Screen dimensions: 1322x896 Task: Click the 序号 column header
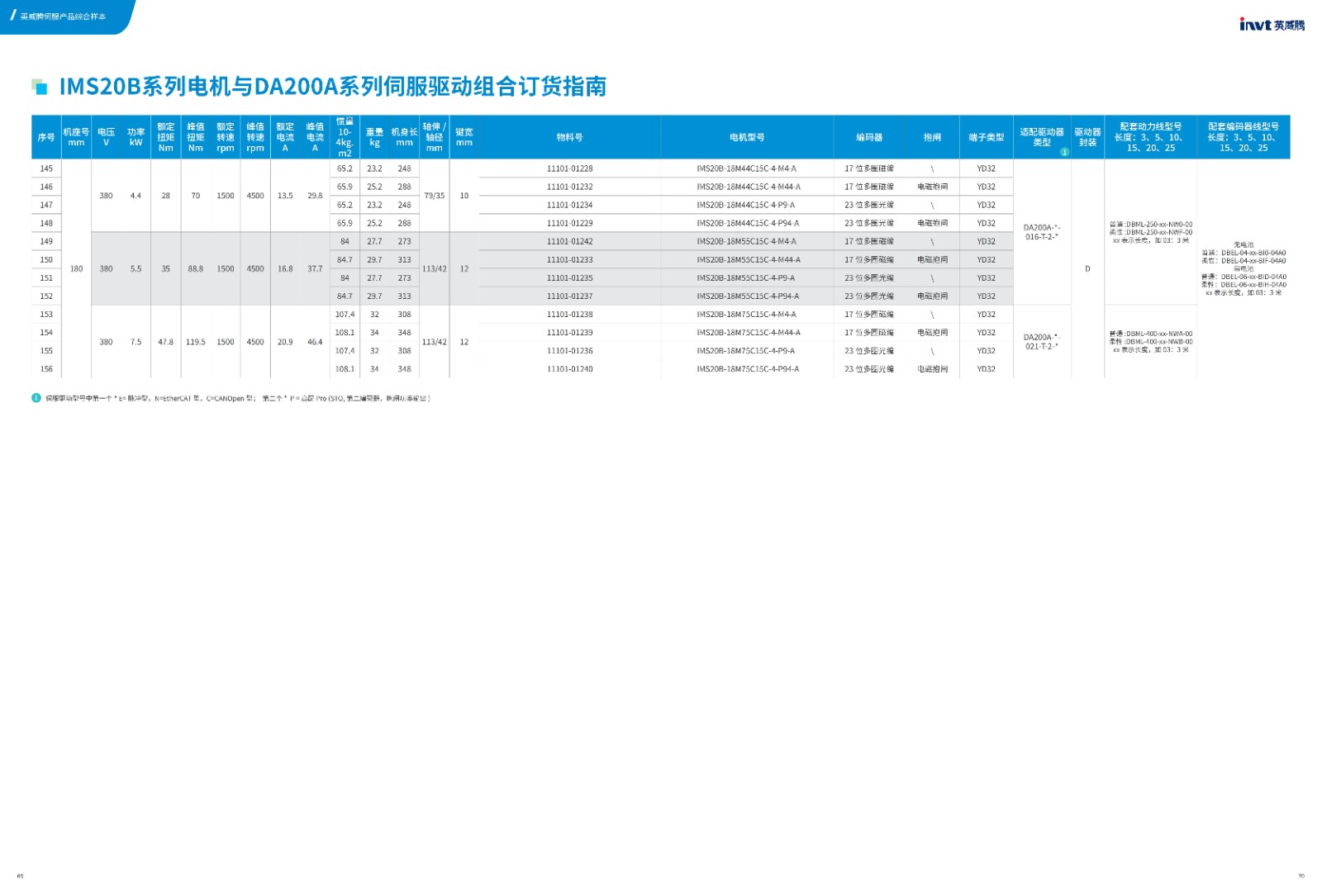46,137
